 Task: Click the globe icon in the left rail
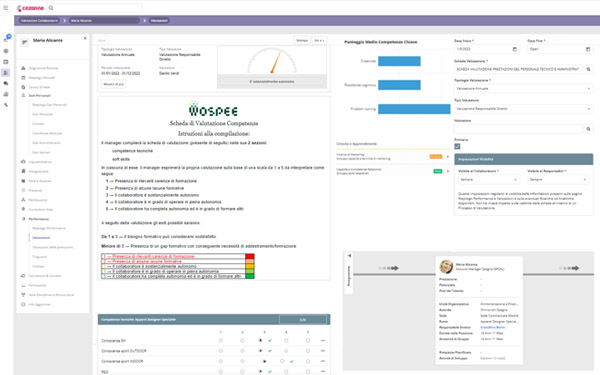(6, 51)
